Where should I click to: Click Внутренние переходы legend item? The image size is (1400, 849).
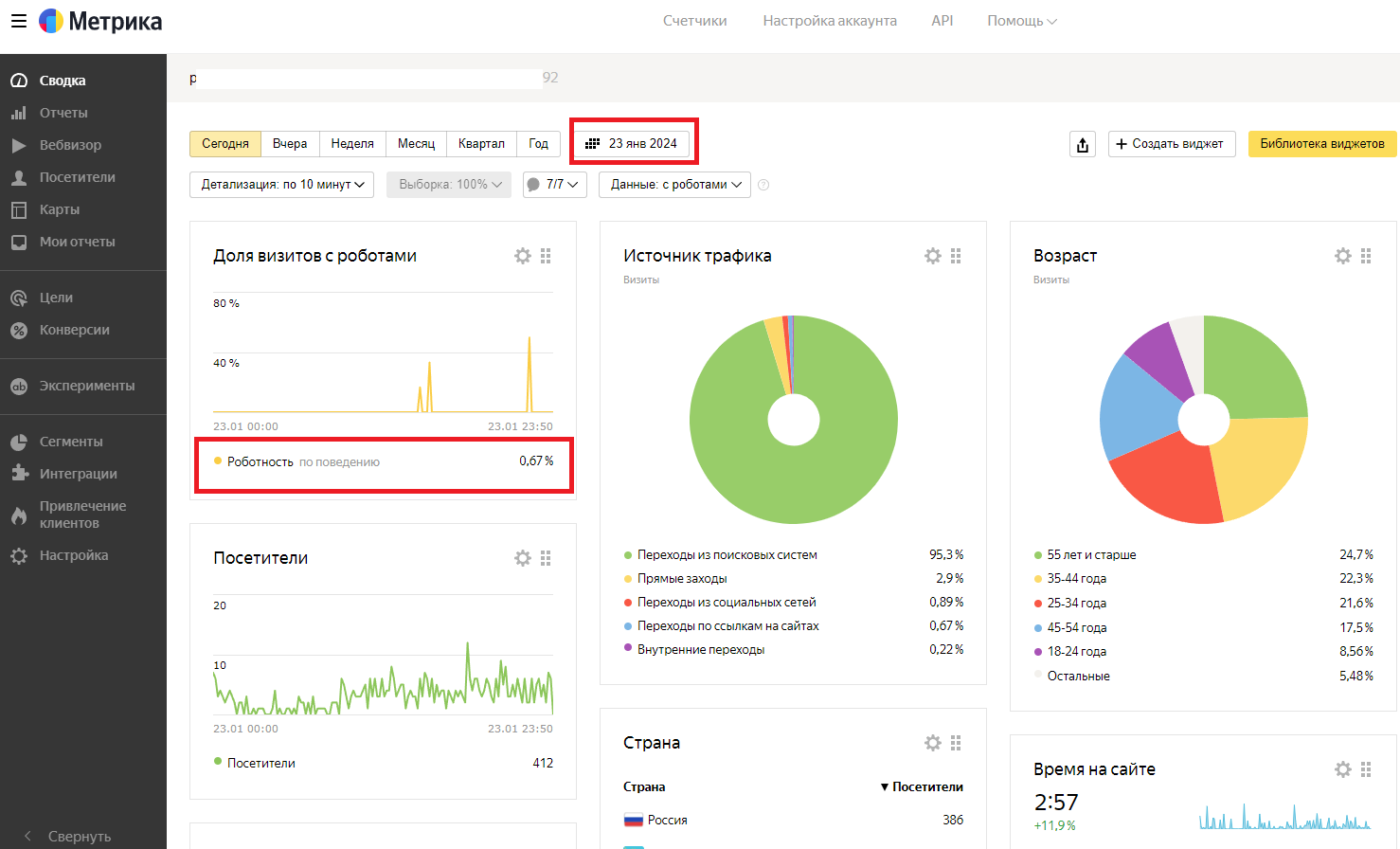(701, 650)
